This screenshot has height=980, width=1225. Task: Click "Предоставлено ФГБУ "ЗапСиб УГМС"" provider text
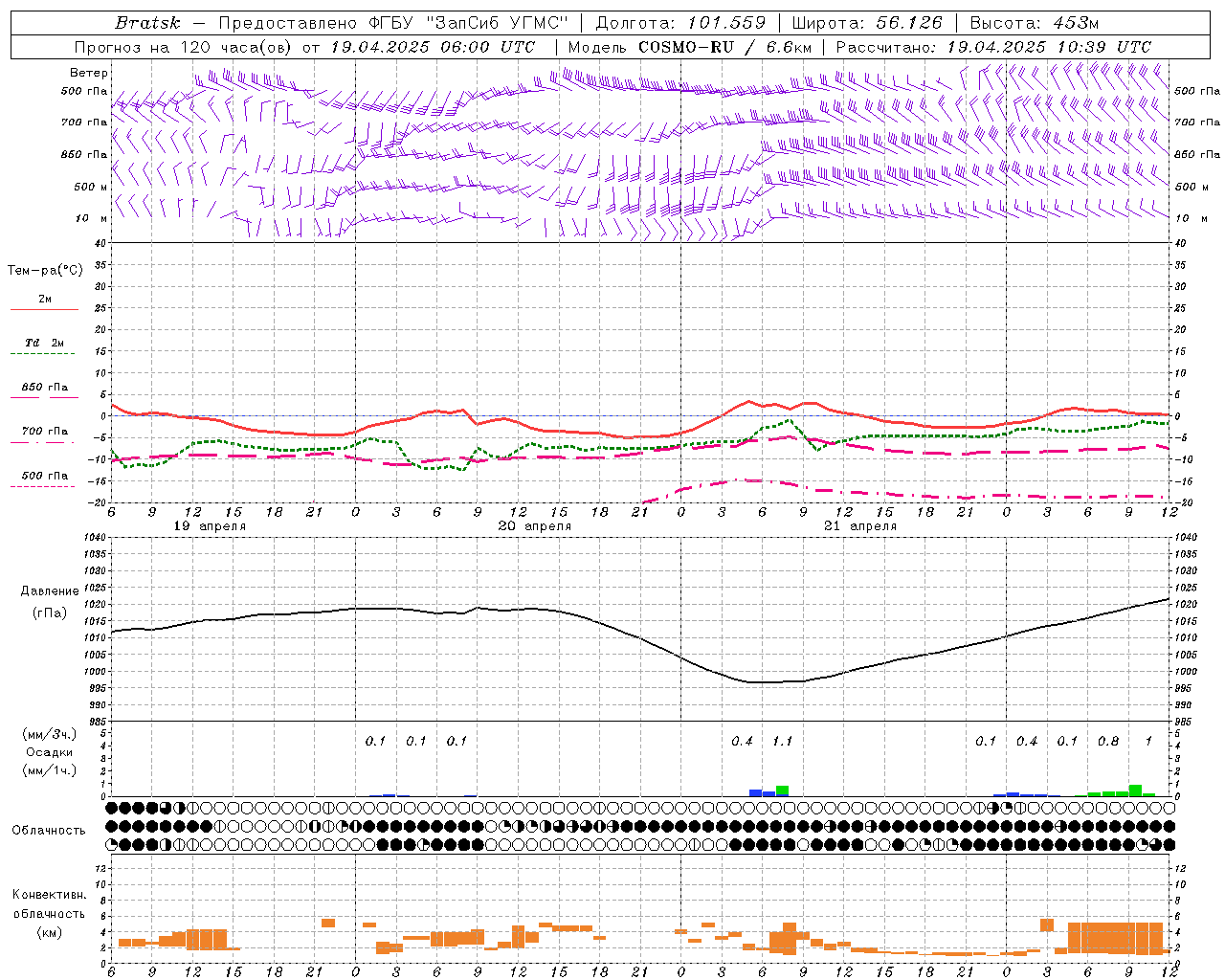point(393,23)
